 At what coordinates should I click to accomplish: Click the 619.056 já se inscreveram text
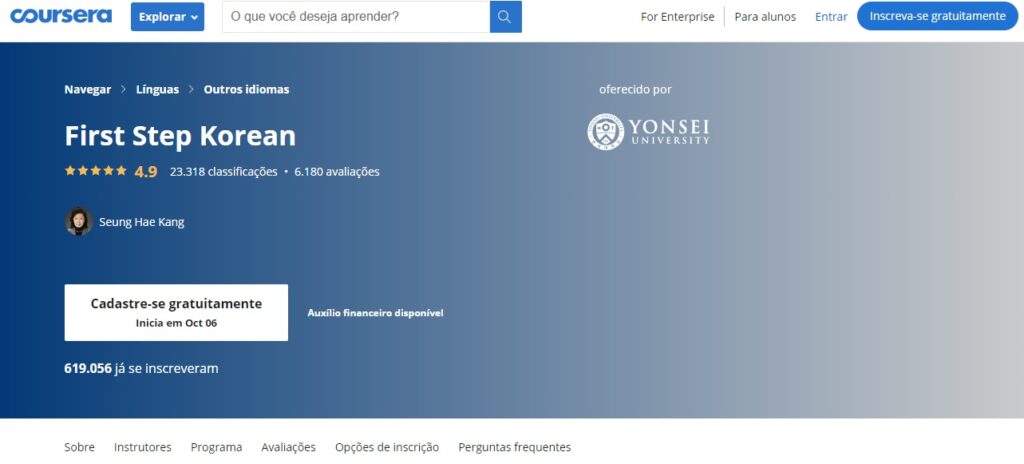141,369
